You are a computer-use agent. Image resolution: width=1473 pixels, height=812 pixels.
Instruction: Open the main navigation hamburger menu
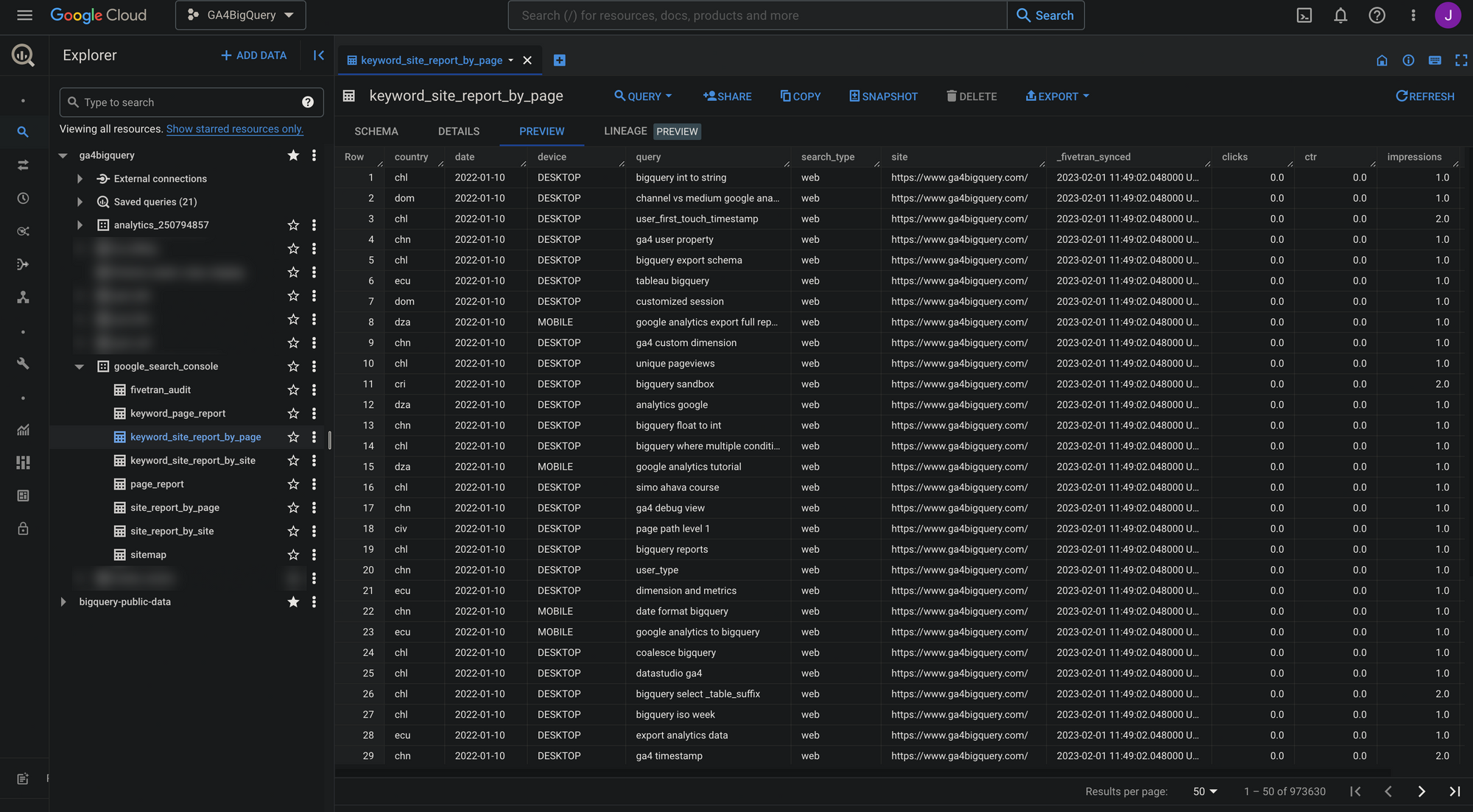point(24,15)
